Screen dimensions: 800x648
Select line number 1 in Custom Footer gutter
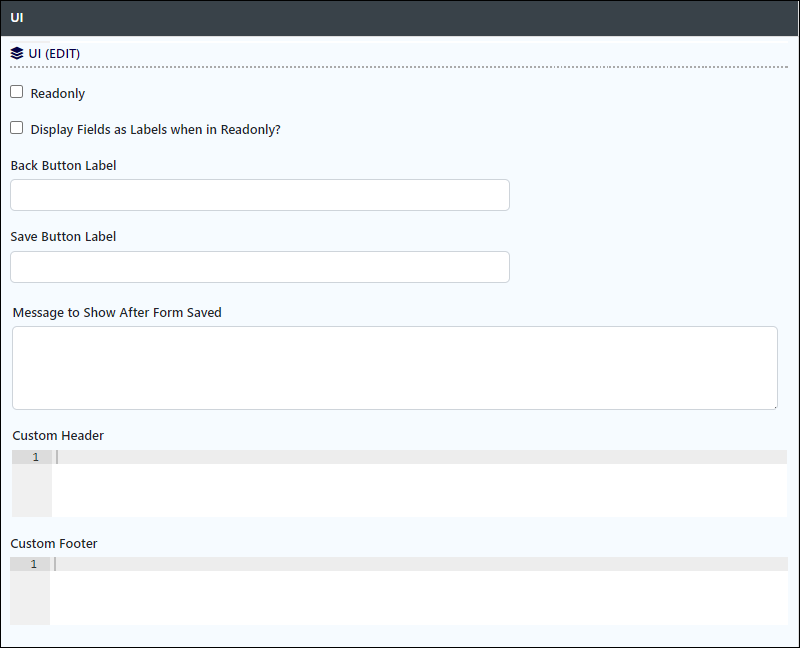pyautogui.click(x=34, y=564)
